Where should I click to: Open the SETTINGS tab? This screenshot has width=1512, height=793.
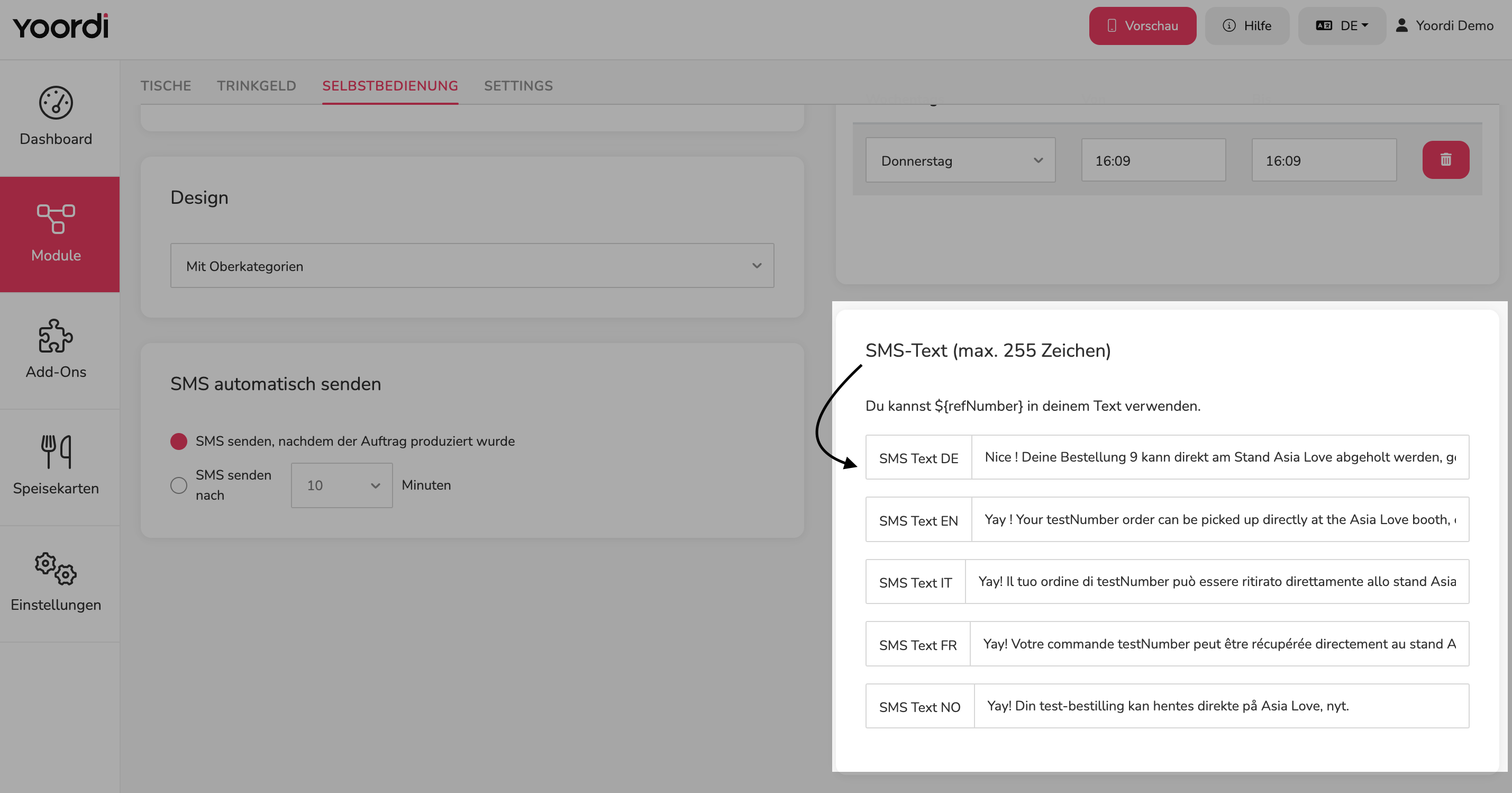pyautogui.click(x=518, y=86)
